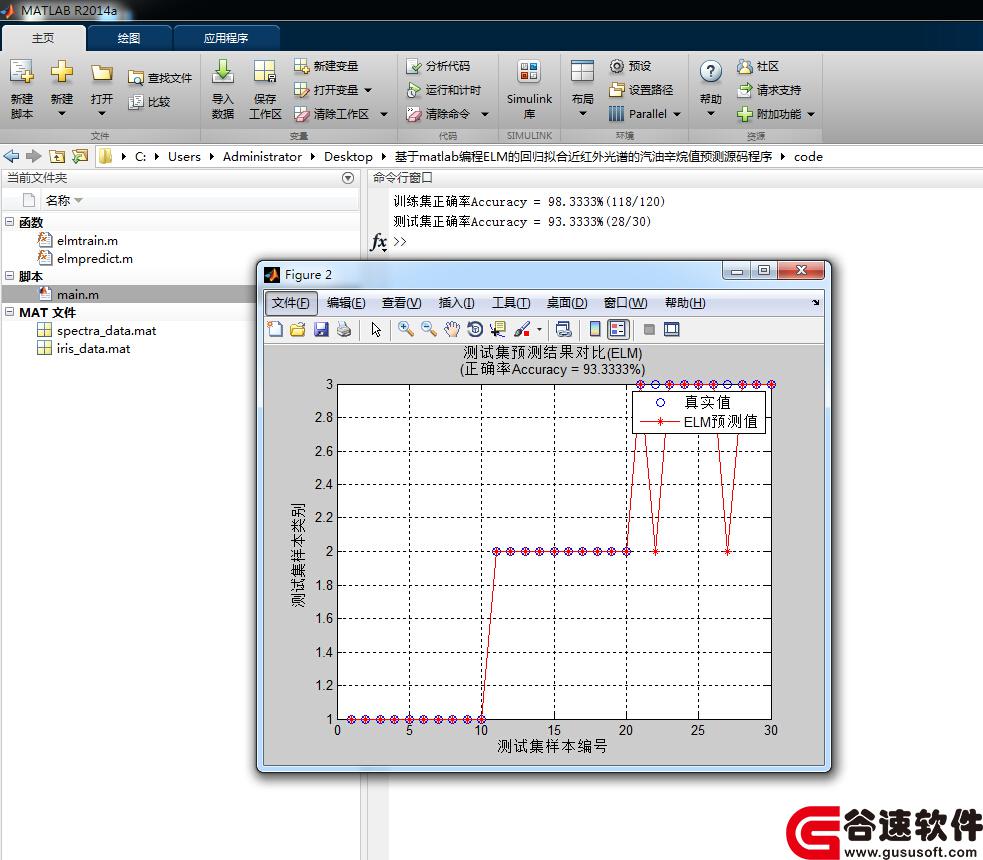Image resolution: width=983 pixels, height=860 pixels.
Task: Select iris_data.mat in the file list
Action: 93,349
